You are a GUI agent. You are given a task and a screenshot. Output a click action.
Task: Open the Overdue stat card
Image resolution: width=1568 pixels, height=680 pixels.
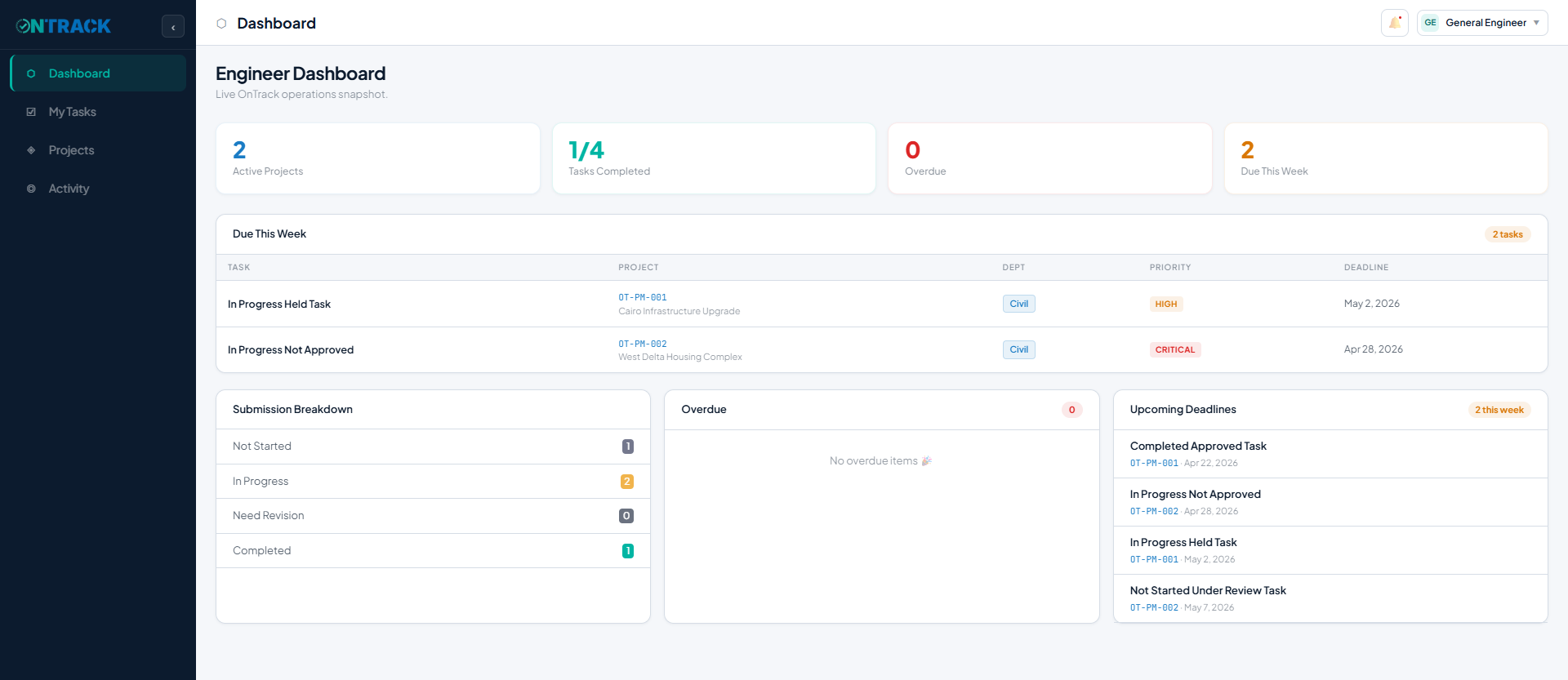1050,158
